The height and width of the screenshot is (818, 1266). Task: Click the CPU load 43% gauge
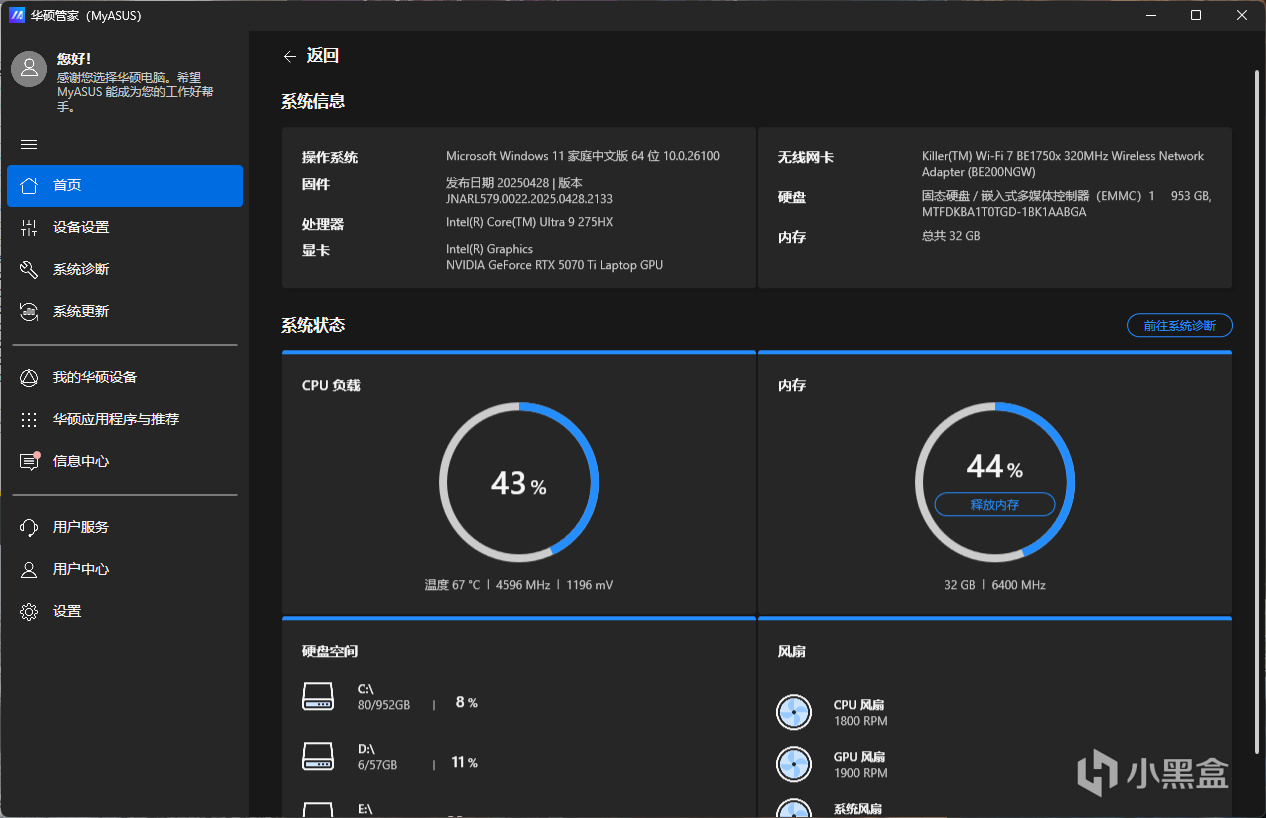(519, 484)
